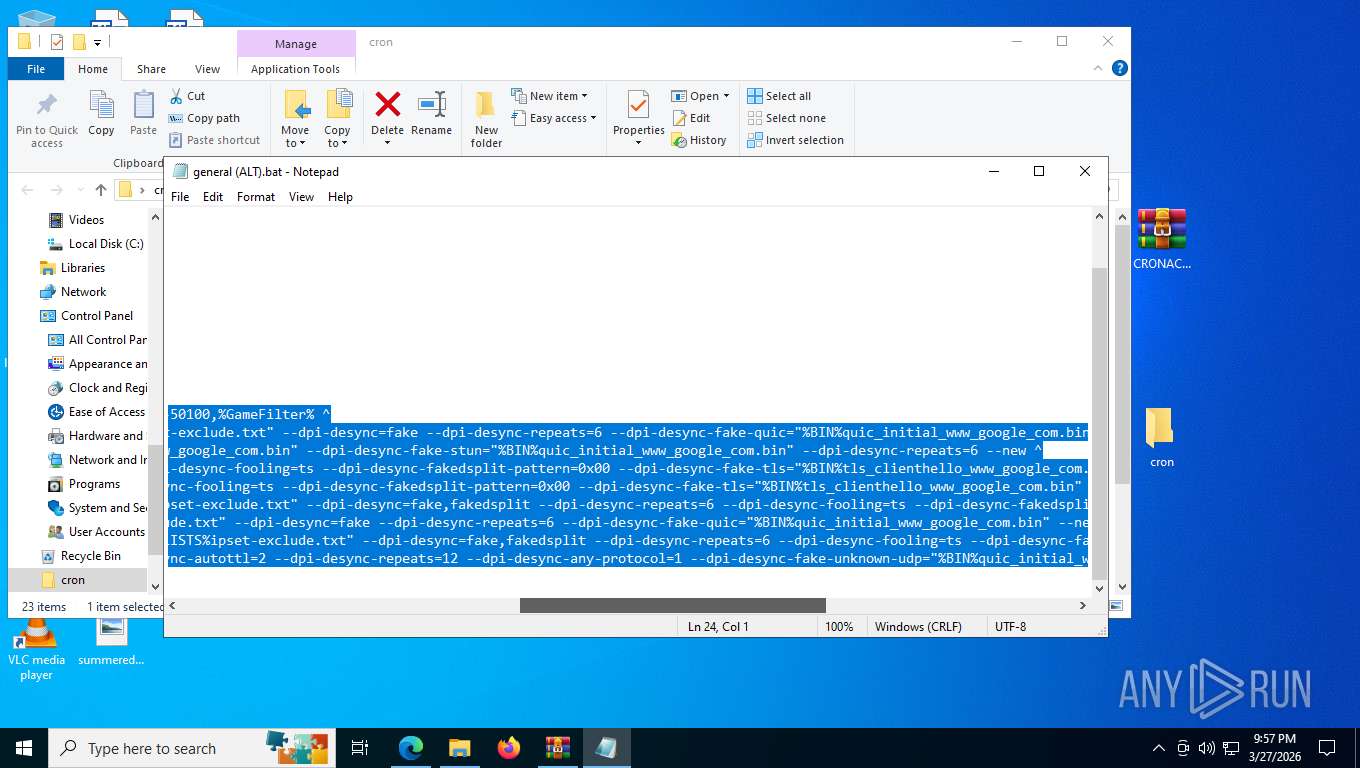Select cron folder on desktop
Viewport: 1360px width, 768px height.
[1161, 437]
